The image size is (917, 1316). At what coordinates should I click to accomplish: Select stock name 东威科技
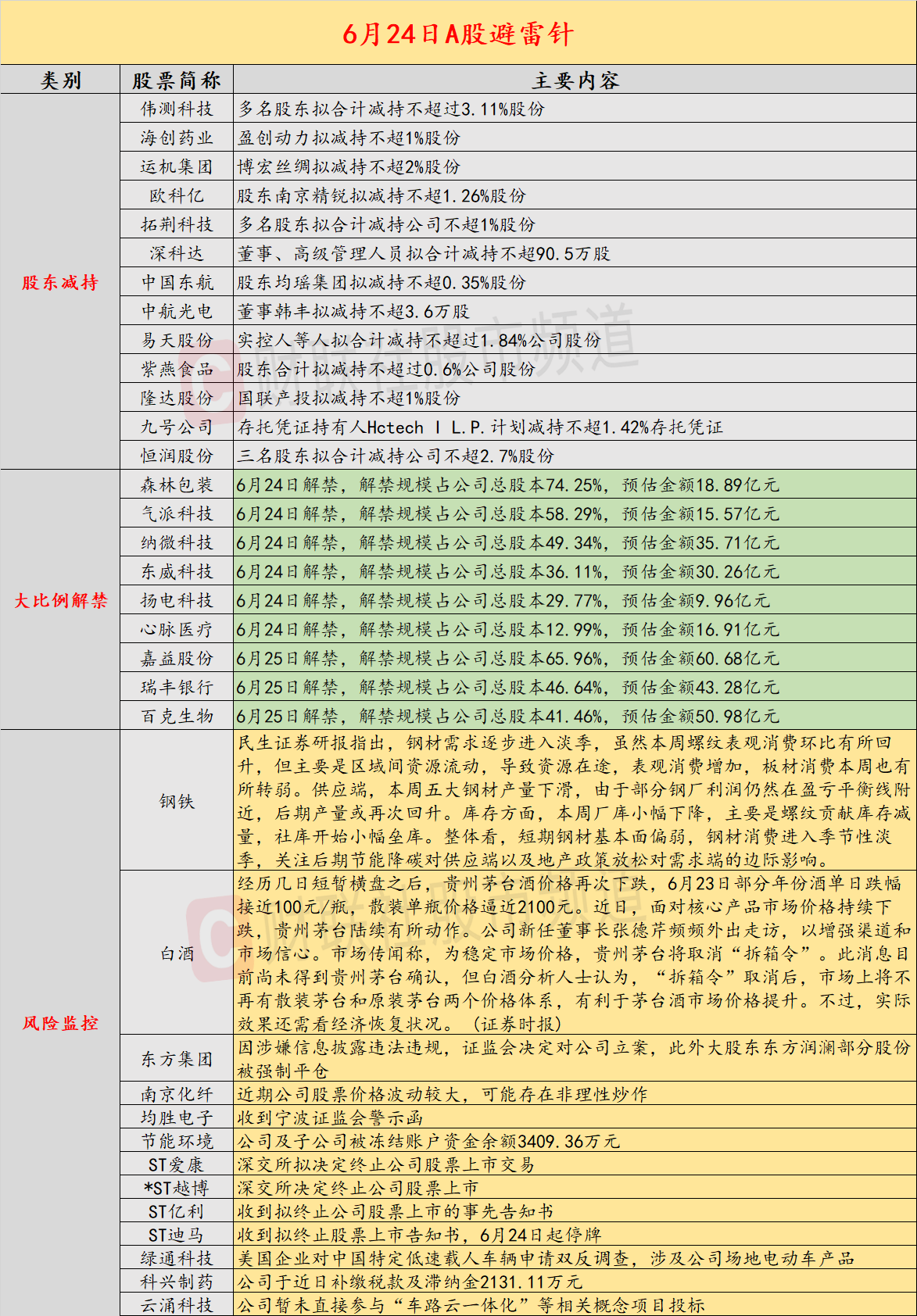[x=177, y=571]
